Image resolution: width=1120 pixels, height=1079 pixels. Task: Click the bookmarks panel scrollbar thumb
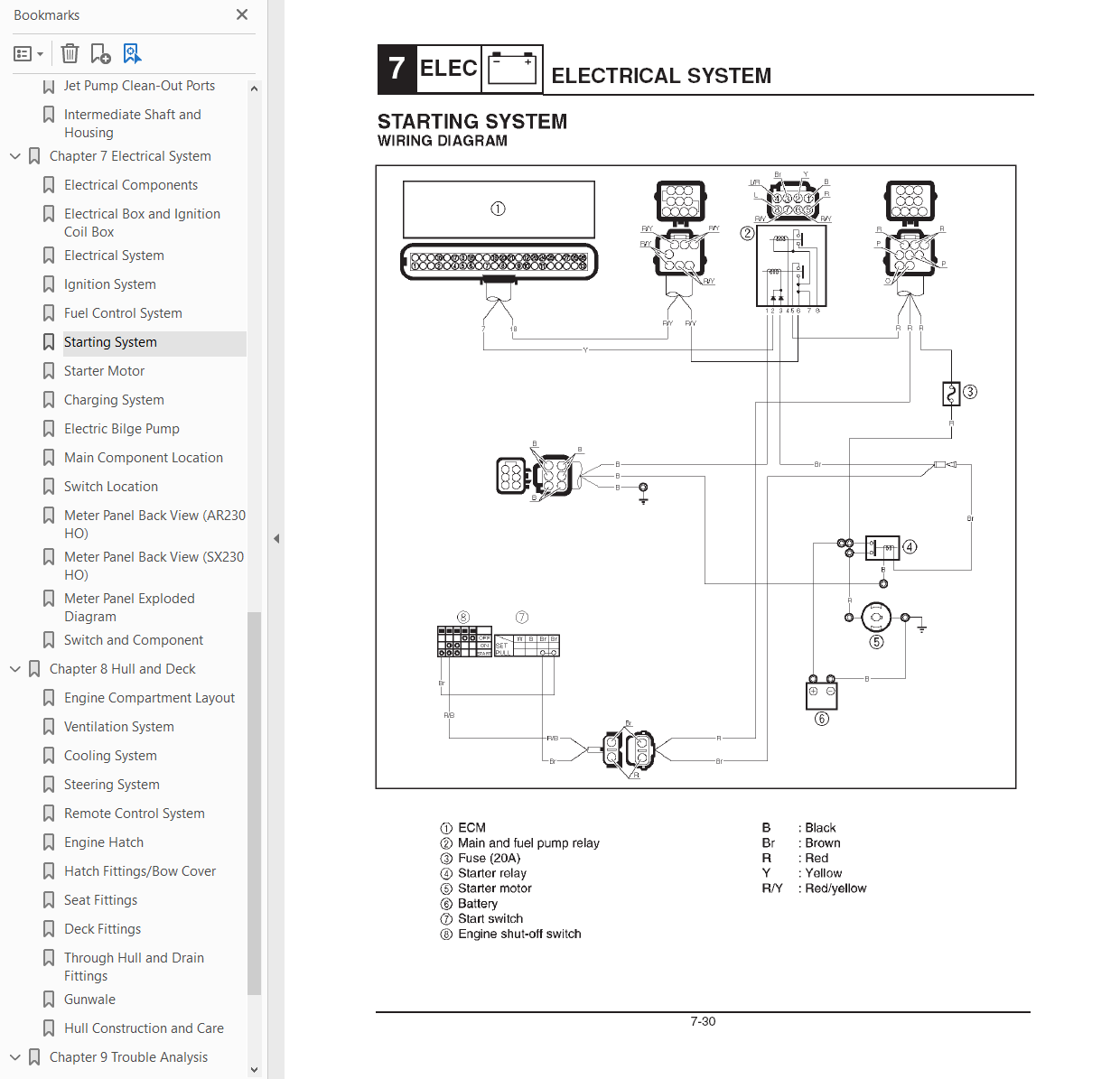(x=254, y=804)
